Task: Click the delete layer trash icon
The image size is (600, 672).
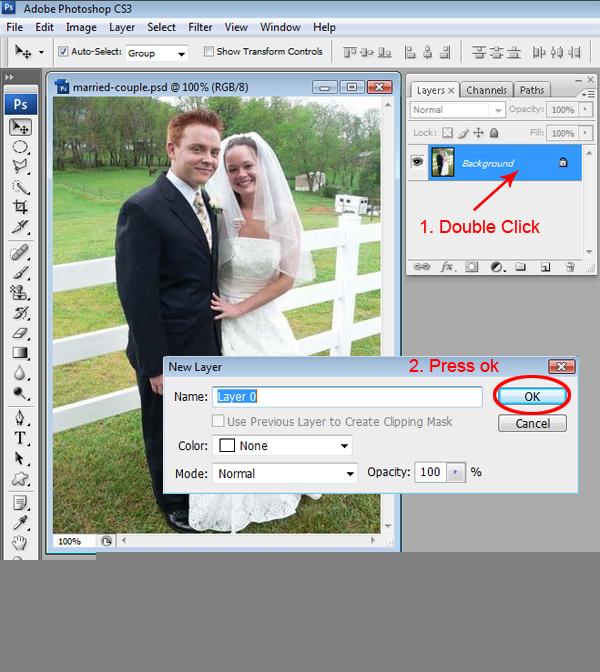Action: click(x=570, y=267)
